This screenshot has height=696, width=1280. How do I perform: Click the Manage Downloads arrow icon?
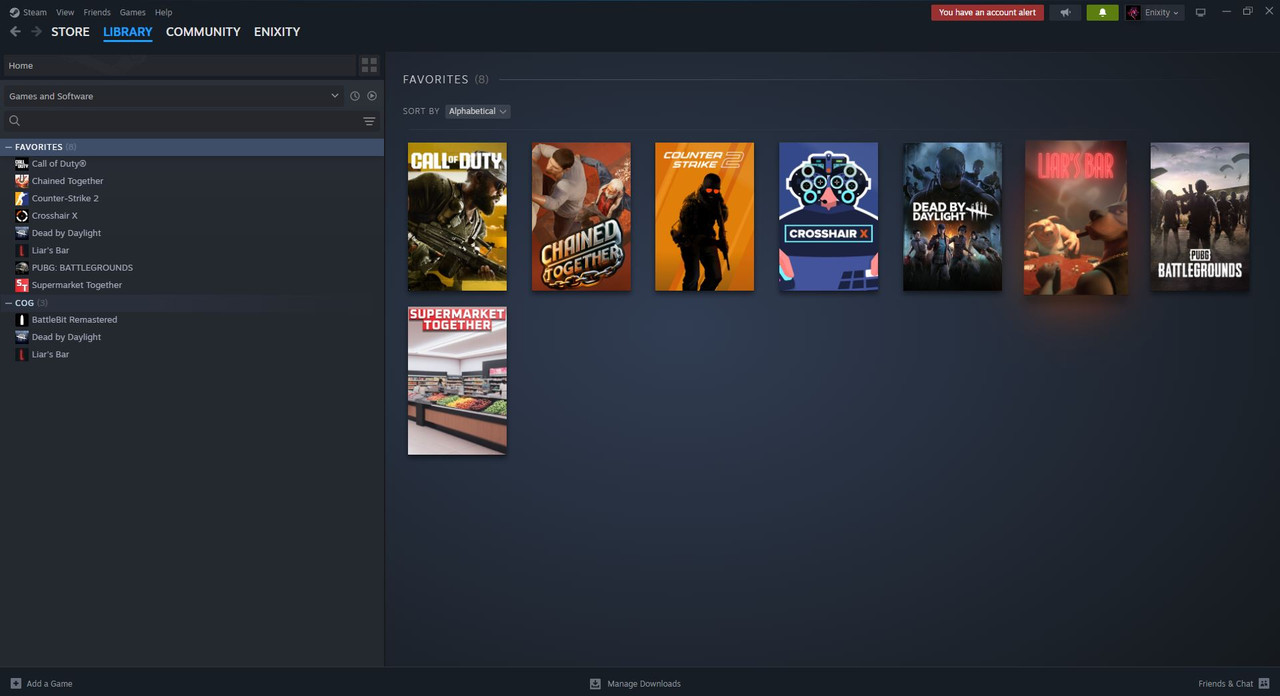[595, 684]
